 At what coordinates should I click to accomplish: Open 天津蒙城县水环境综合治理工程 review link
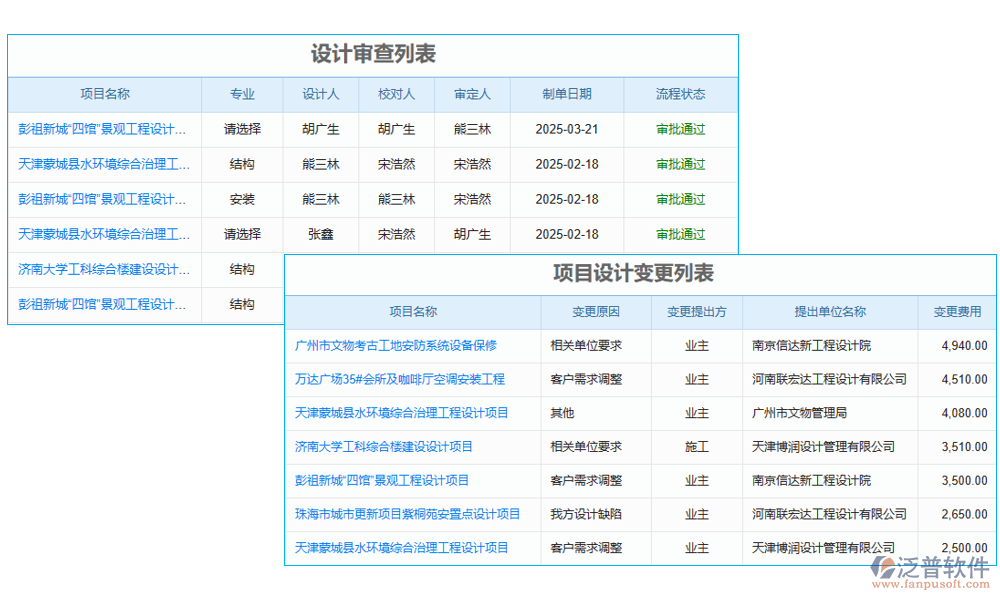pyautogui.click(x=104, y=164)
